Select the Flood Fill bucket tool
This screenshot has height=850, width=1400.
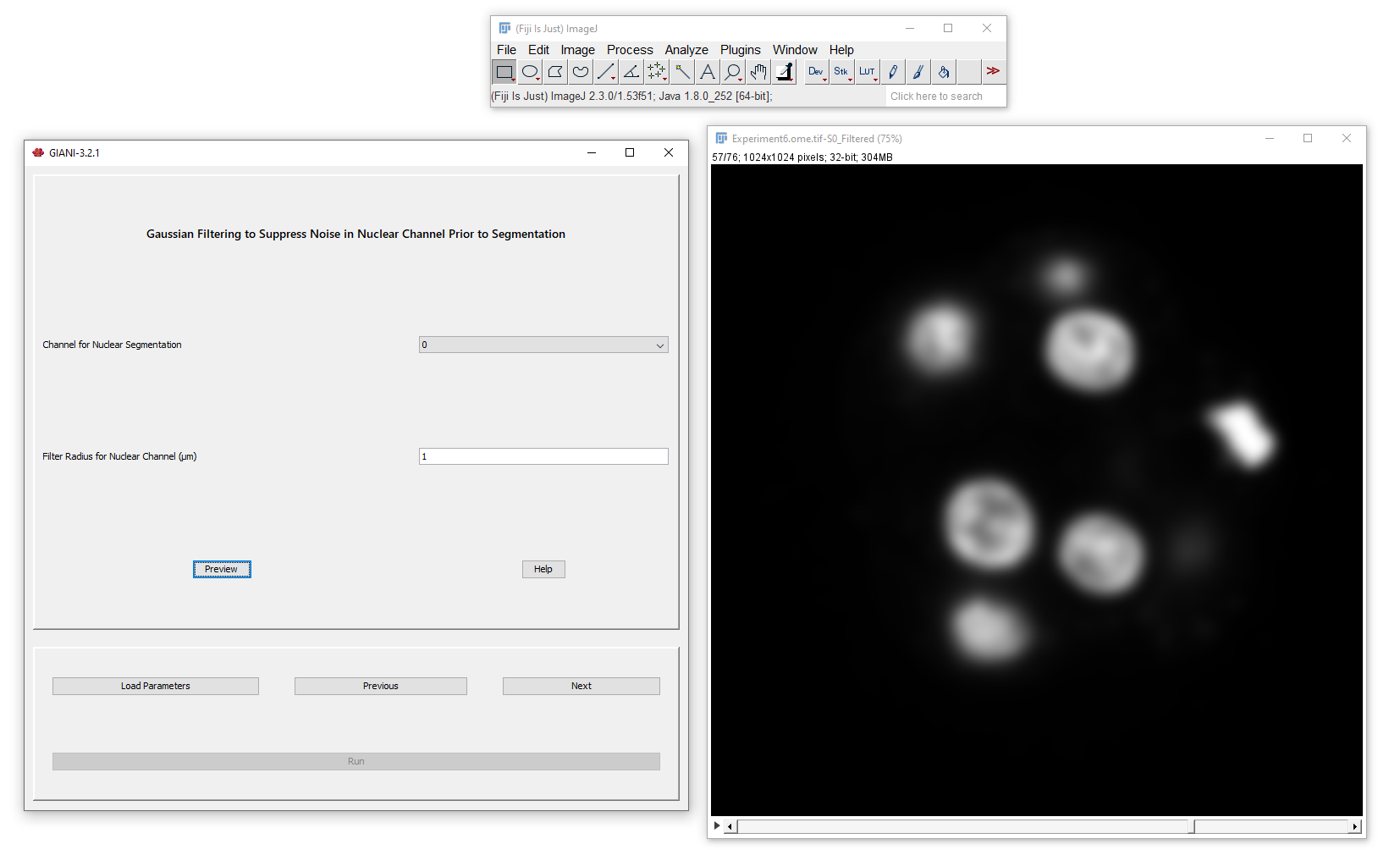point(944,72)
